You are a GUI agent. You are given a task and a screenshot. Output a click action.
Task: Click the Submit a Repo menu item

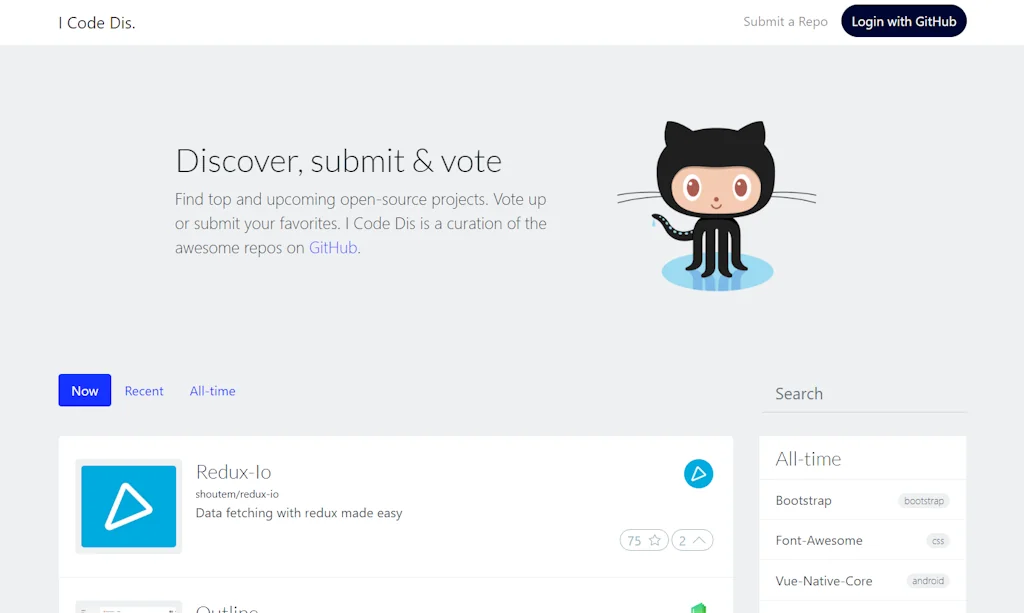[785, 21]
